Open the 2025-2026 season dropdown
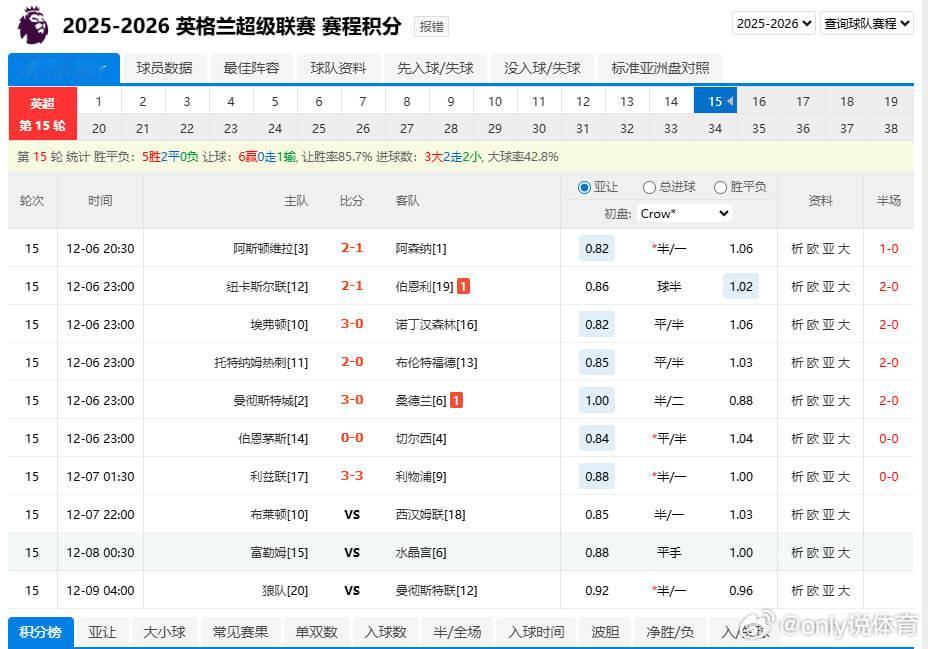Viewport: 928px width, 649px height. 773,23
